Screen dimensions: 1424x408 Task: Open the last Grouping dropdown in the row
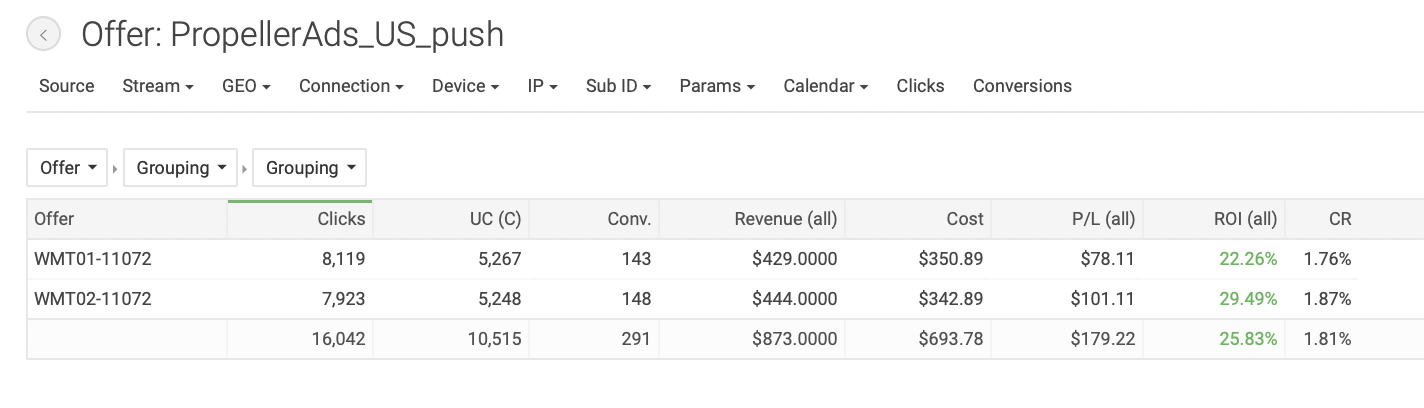coord(309,168)
